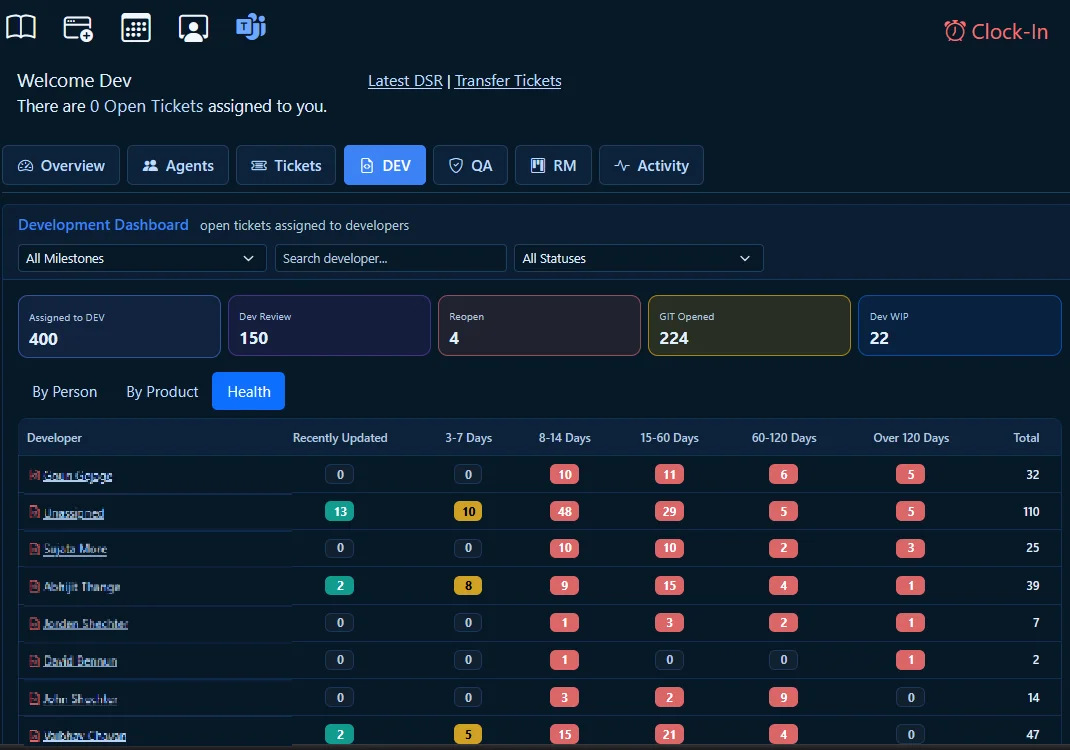
Task: Click the new ticket window-plus icon
Action: pos(78,28)
